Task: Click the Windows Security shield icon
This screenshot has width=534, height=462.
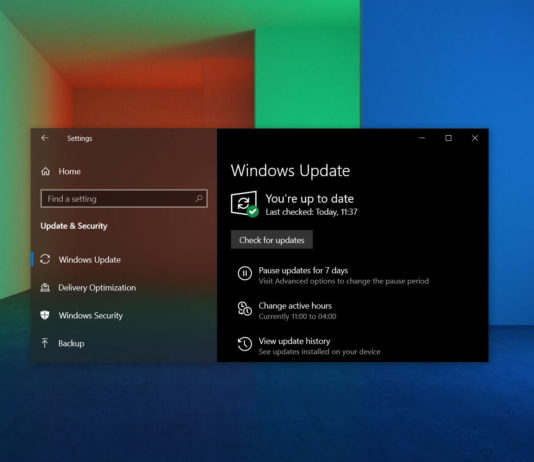Action: (x=45, y=315)
